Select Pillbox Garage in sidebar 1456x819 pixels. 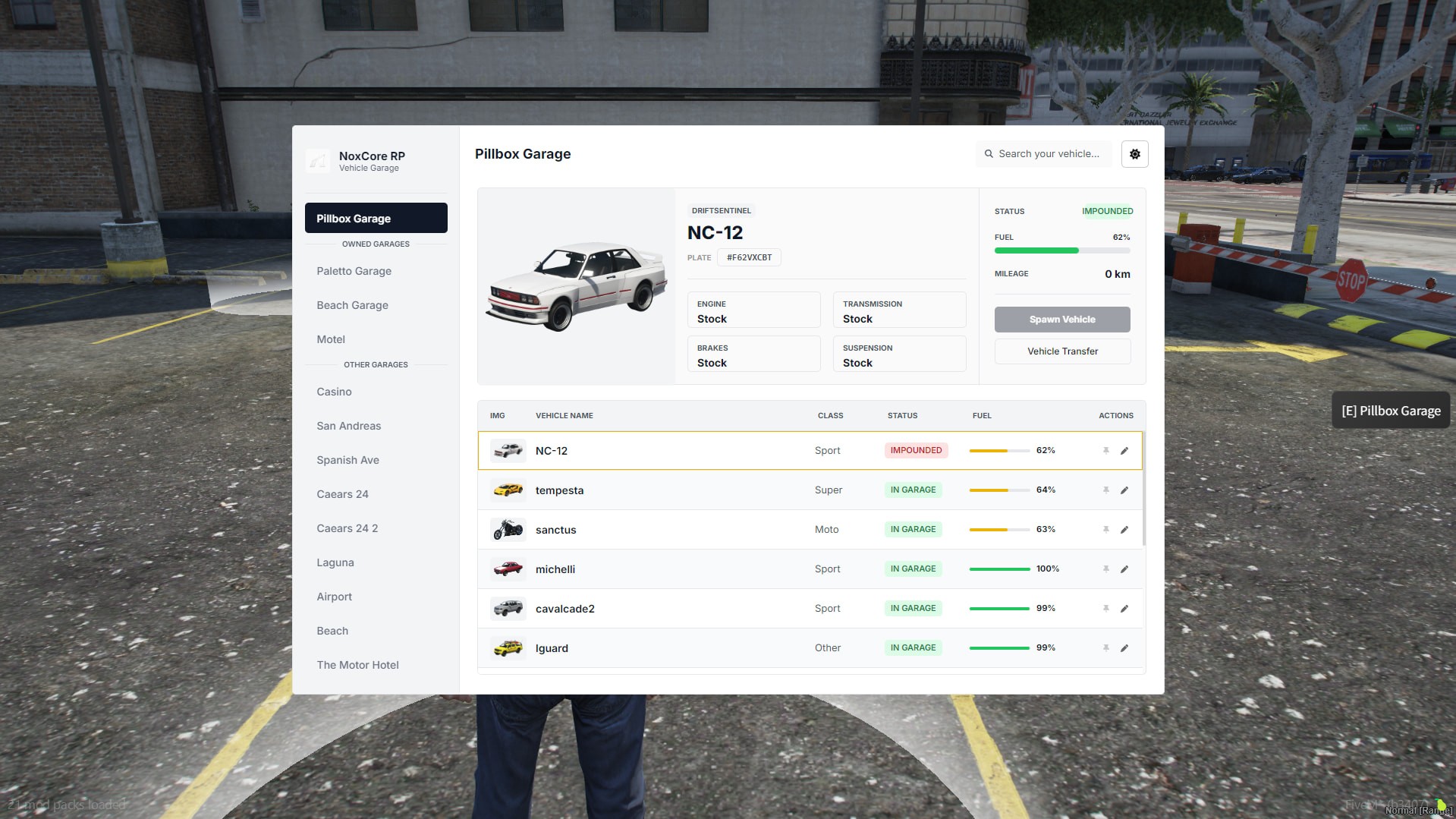376,219
